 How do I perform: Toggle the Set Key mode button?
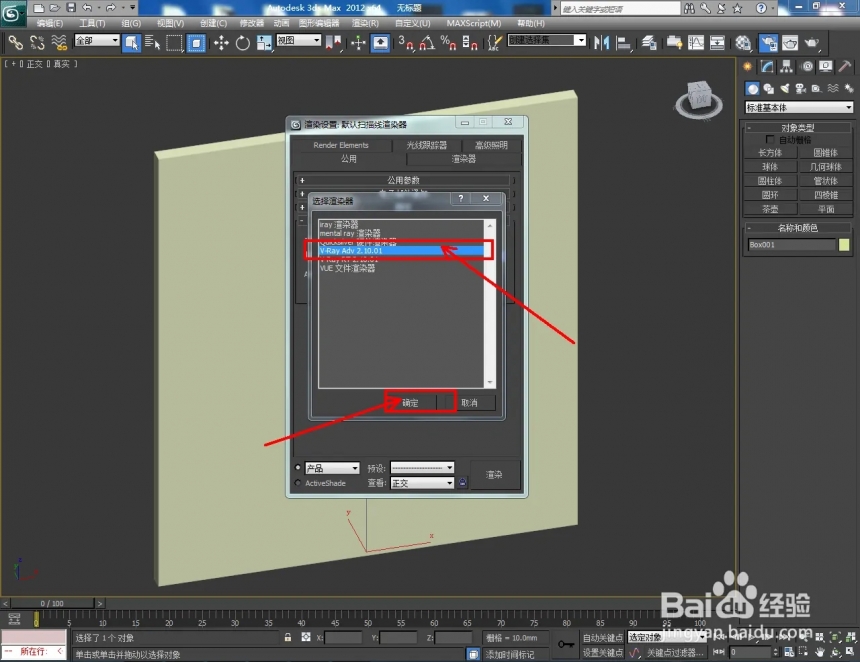[602, 652]
